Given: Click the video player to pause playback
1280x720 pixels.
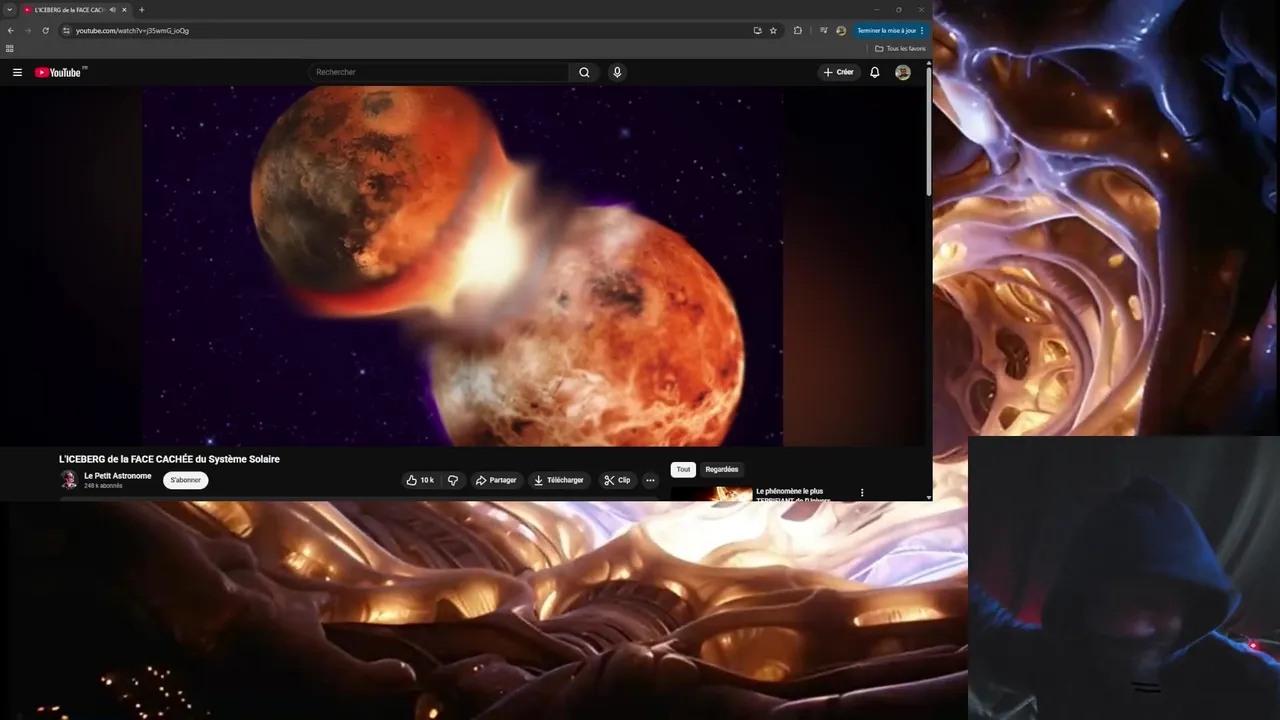Looking at the screenshot, I should [x=463, y=266].
